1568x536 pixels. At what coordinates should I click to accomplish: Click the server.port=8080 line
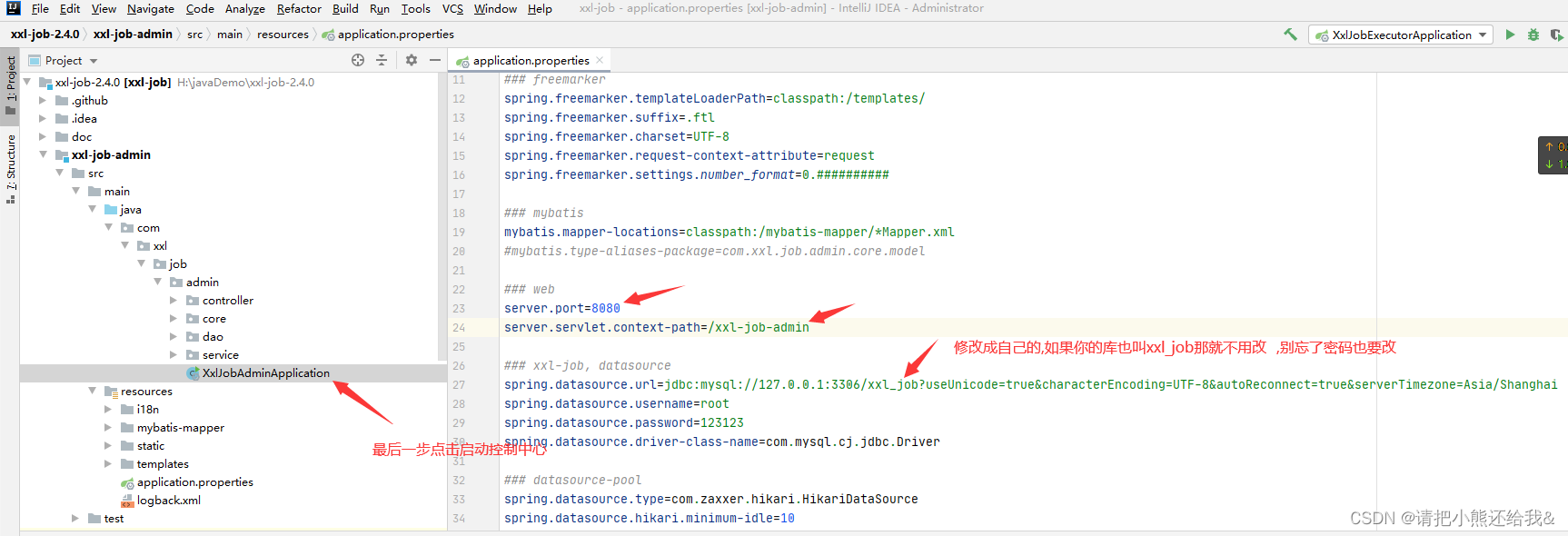(x=562, y=308)
